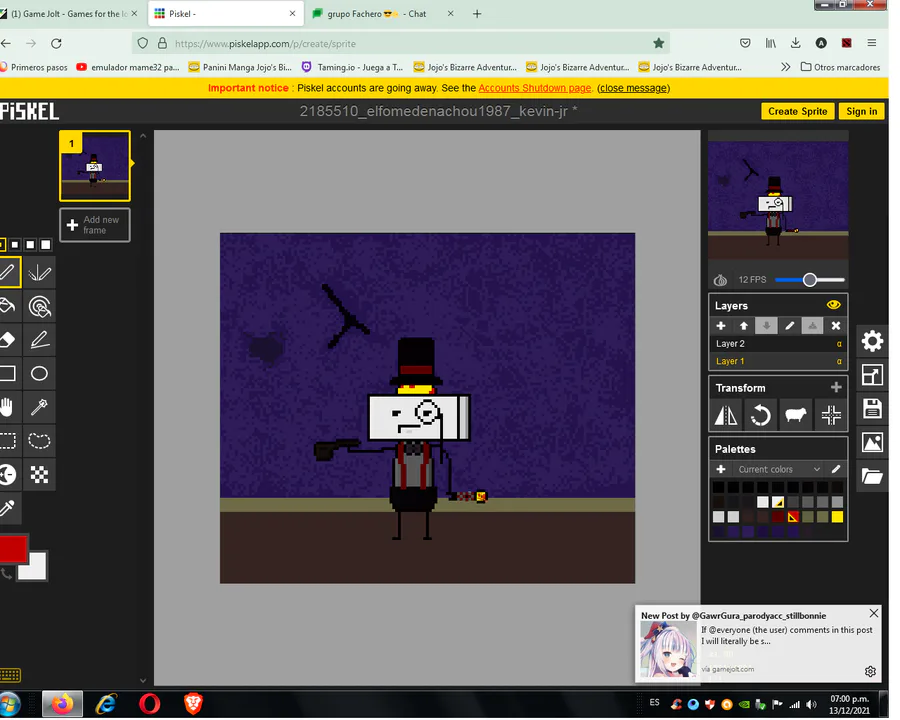Expand the Transform panel plus
900x720 pixels.
[x=836, y=388]
